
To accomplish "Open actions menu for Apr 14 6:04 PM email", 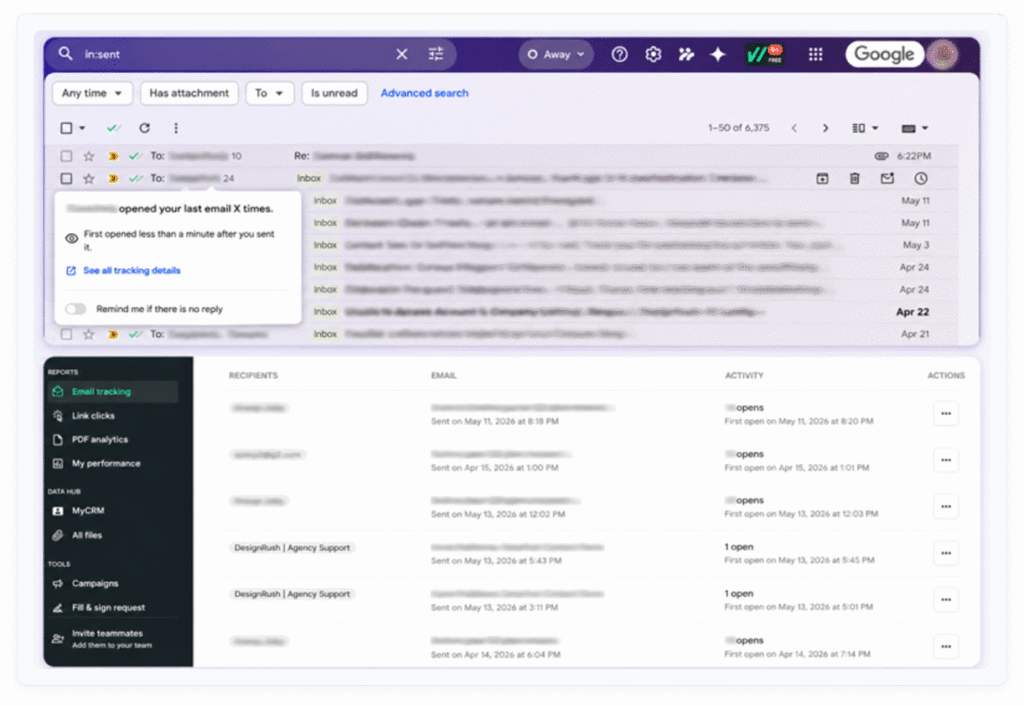I will tap(946, 647).
